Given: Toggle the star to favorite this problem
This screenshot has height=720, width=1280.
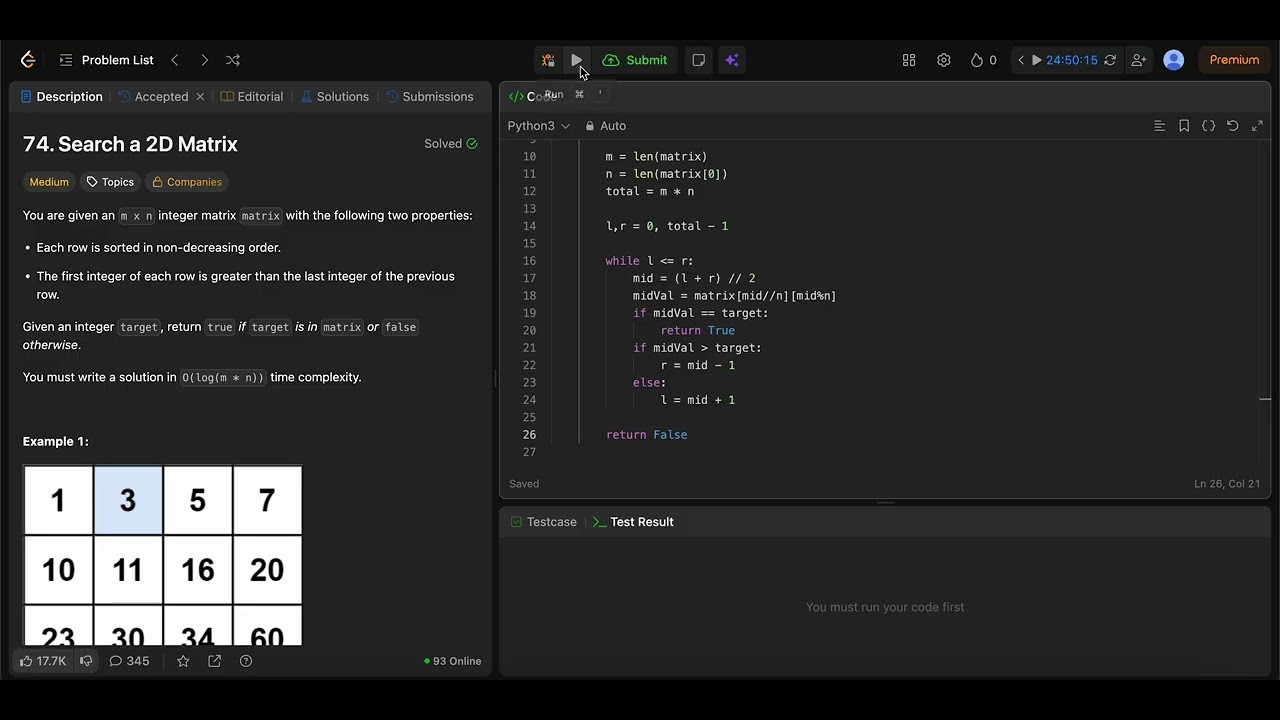Looking at the screenshot, I should 183,661.
